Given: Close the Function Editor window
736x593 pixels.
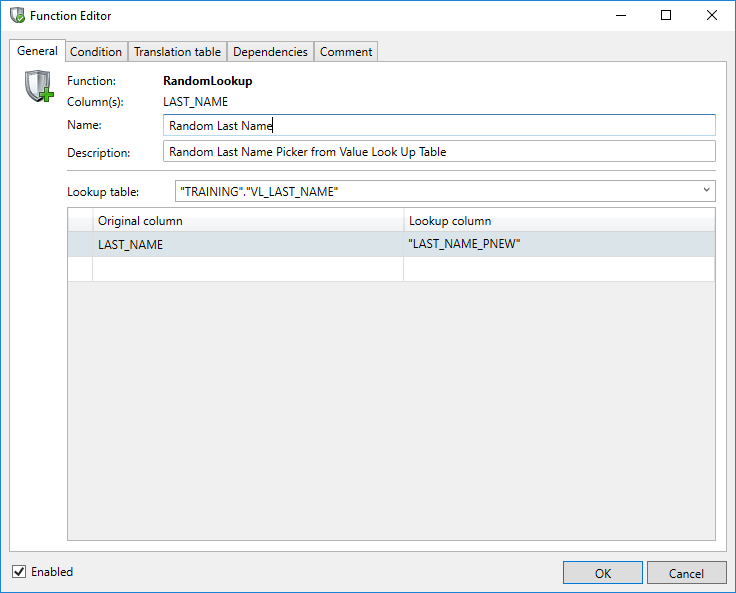Looking at the screenshot, I should pos(712,16).
